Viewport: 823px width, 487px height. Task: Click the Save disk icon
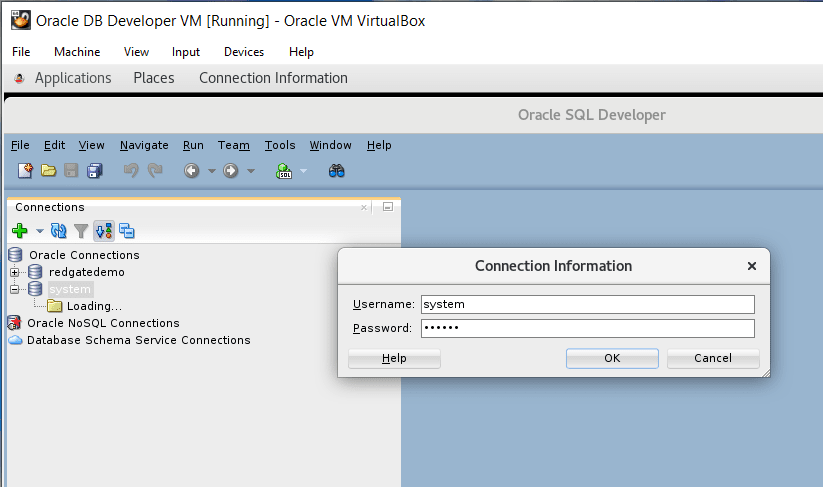point(71,171)
